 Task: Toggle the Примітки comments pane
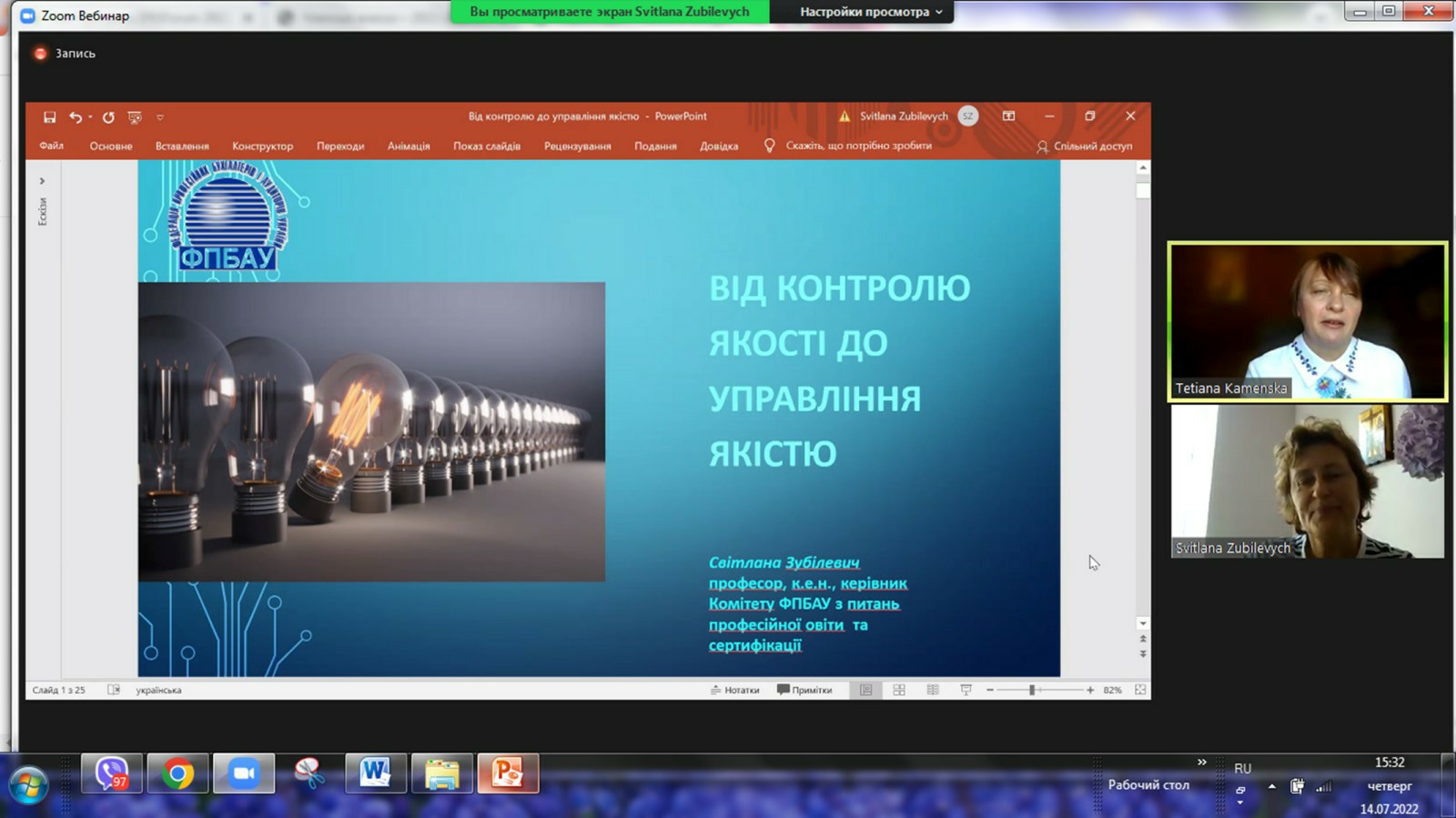click(804, 691)
